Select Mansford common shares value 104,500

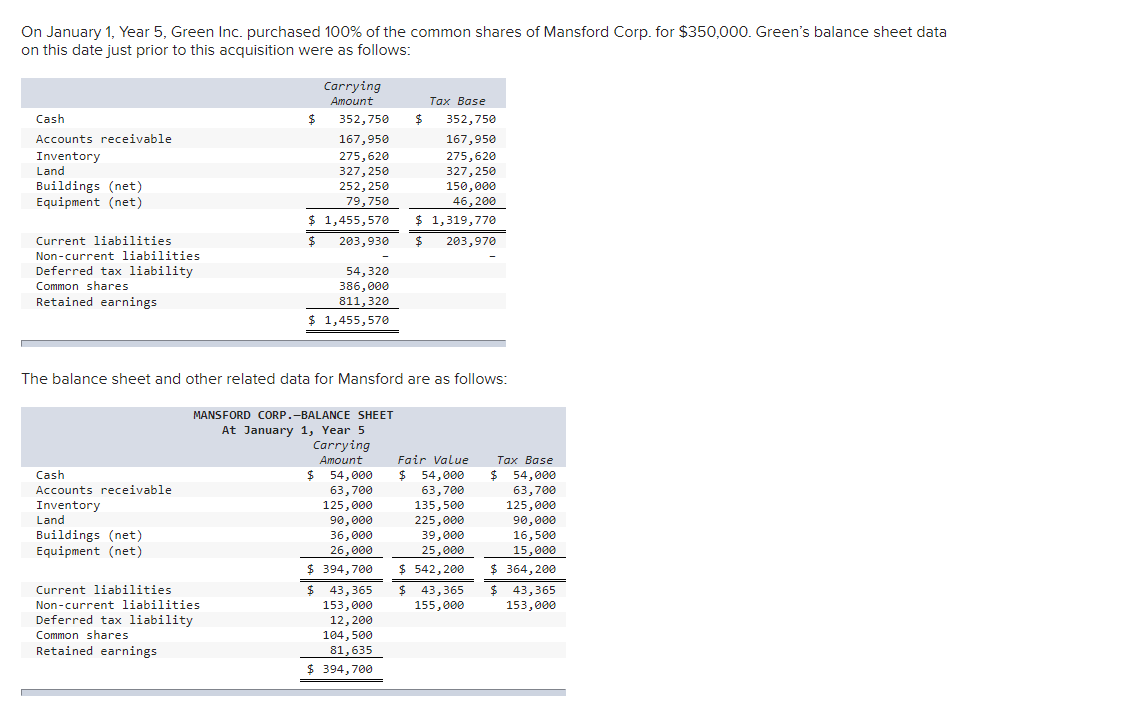(x=347, y=636)
